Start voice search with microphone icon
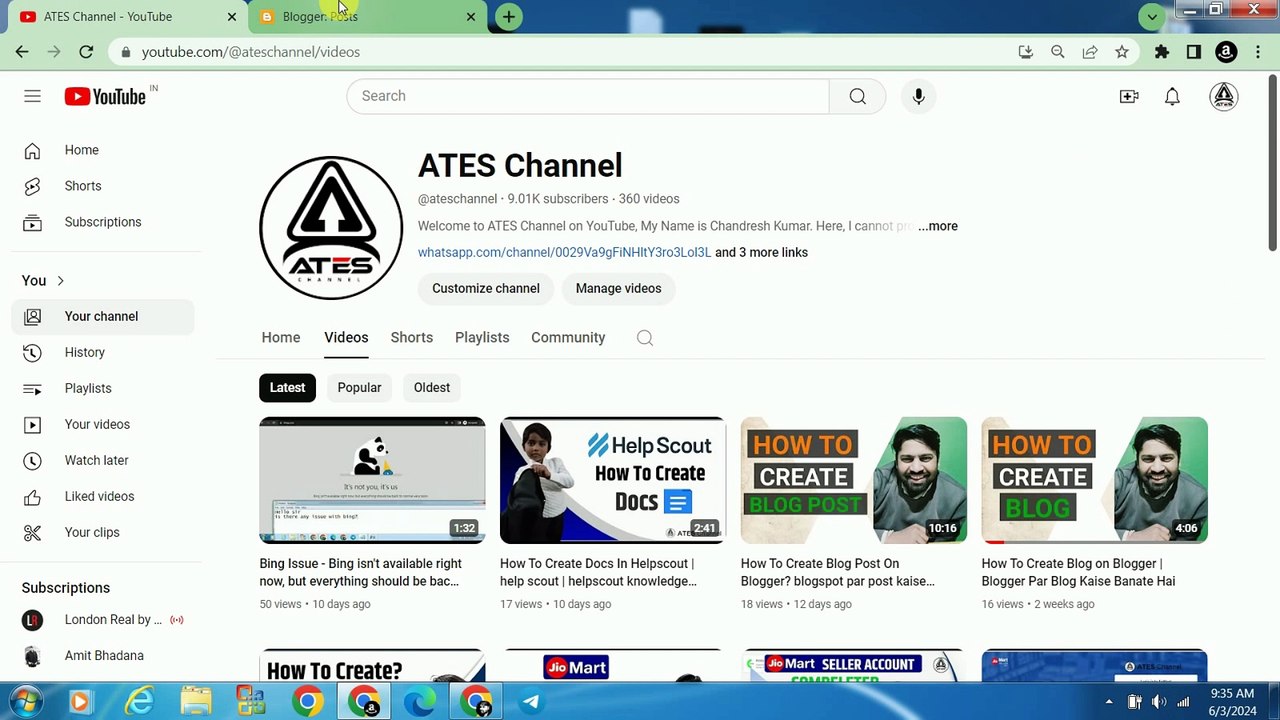This screenshot has height=720, width=1280. 918,96
